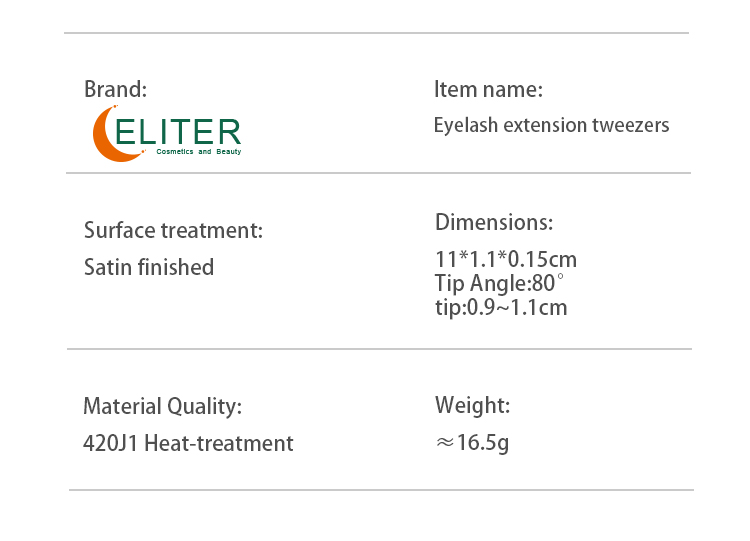Viewport: 750px width, 541px height.
Task: Select the "tip:0.9~1.1cm" text
Action: click(x=500, y=307)
